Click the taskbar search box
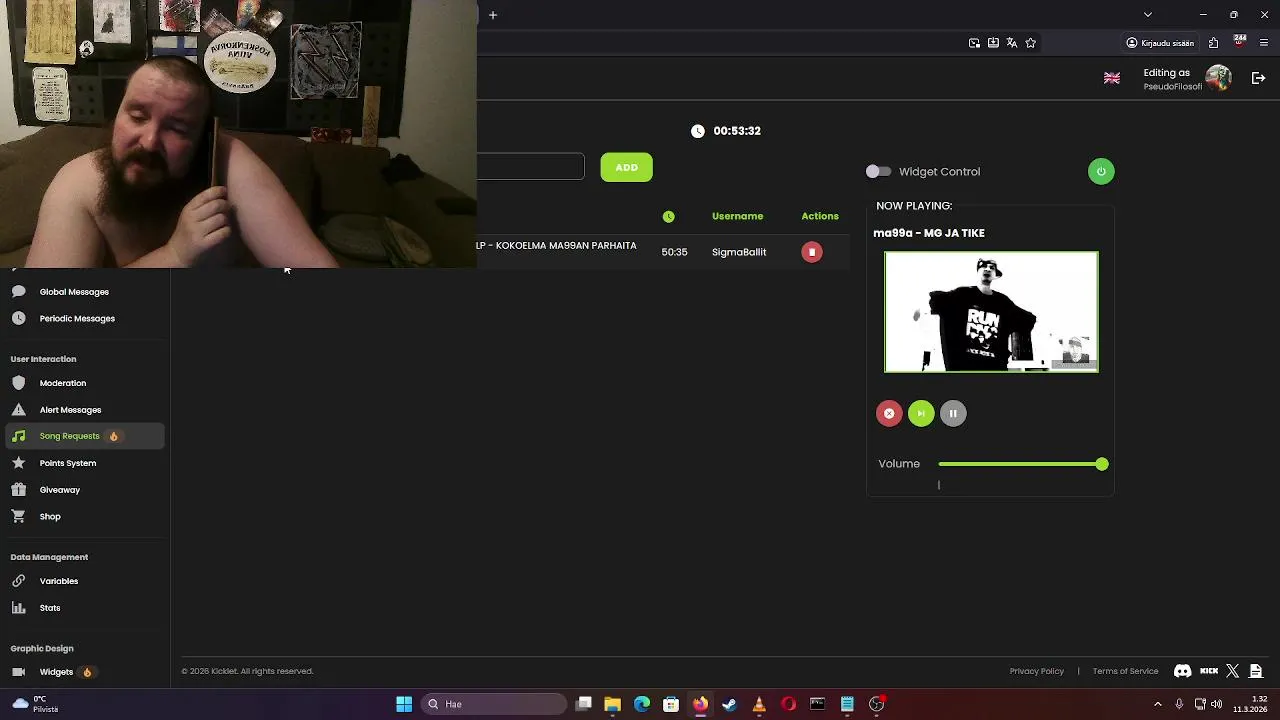1280x720 pixels. 494,704
